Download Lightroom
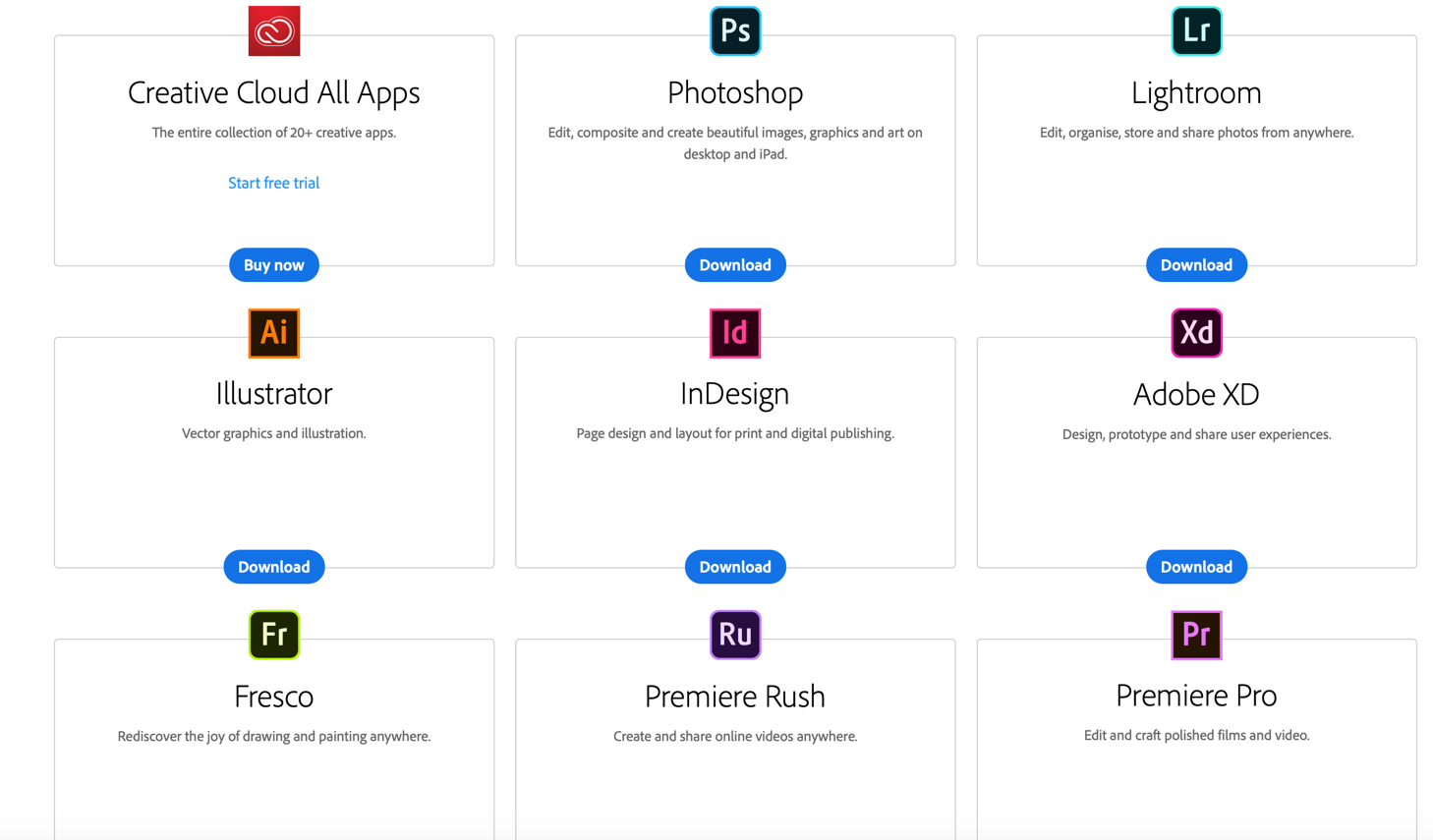 (x=1196, y=265)
